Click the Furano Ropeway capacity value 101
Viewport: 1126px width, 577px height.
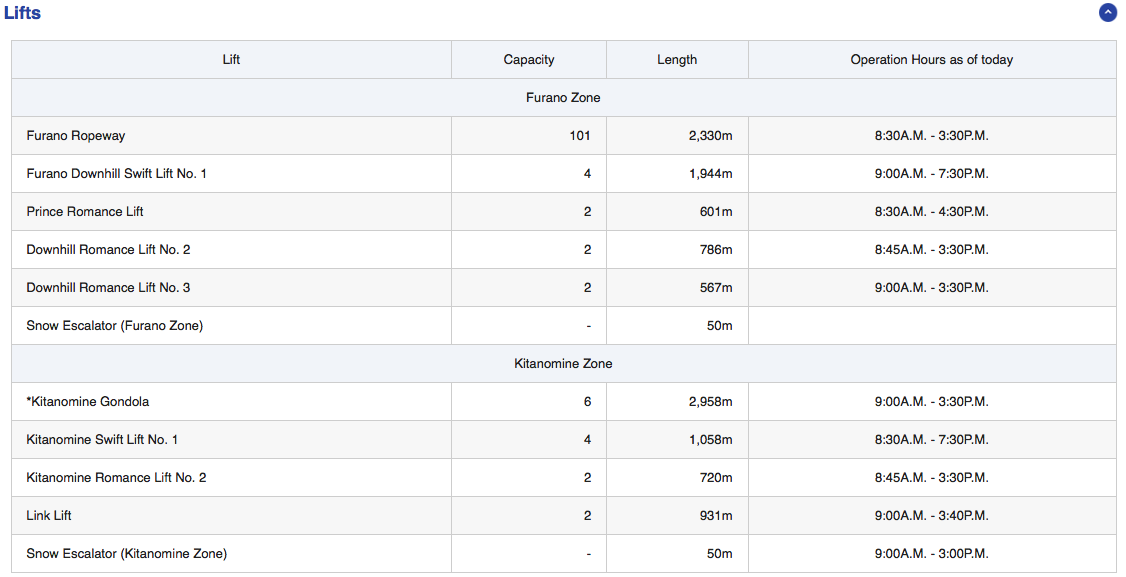pos(580,136)
